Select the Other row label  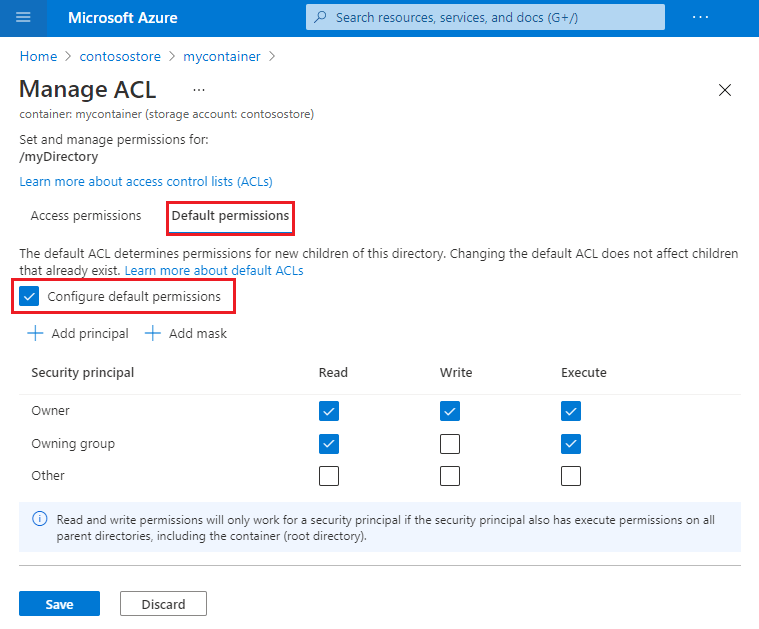(48, 476)
